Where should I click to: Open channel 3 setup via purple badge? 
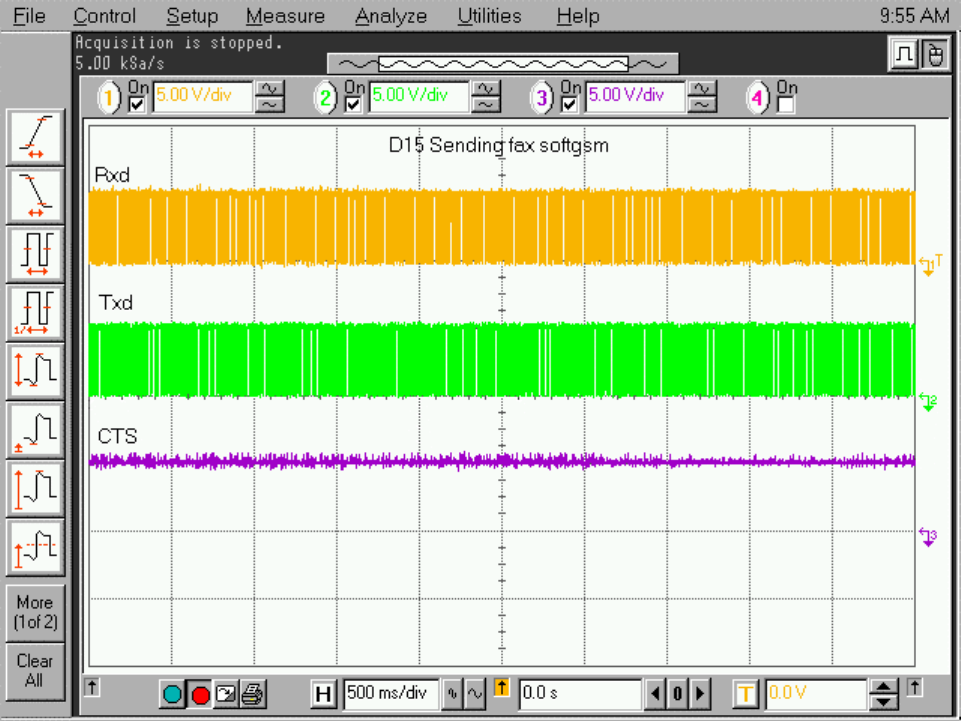tap(542, 98)
